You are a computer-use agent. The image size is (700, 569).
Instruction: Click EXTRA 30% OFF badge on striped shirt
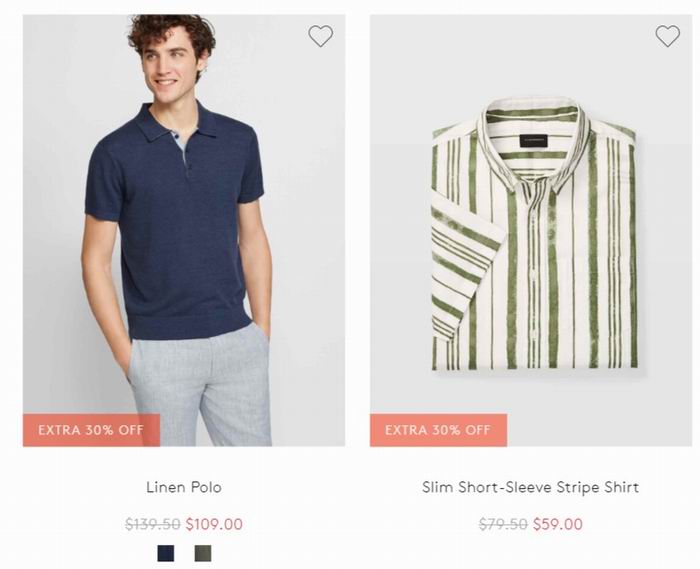tap(438, 430)
